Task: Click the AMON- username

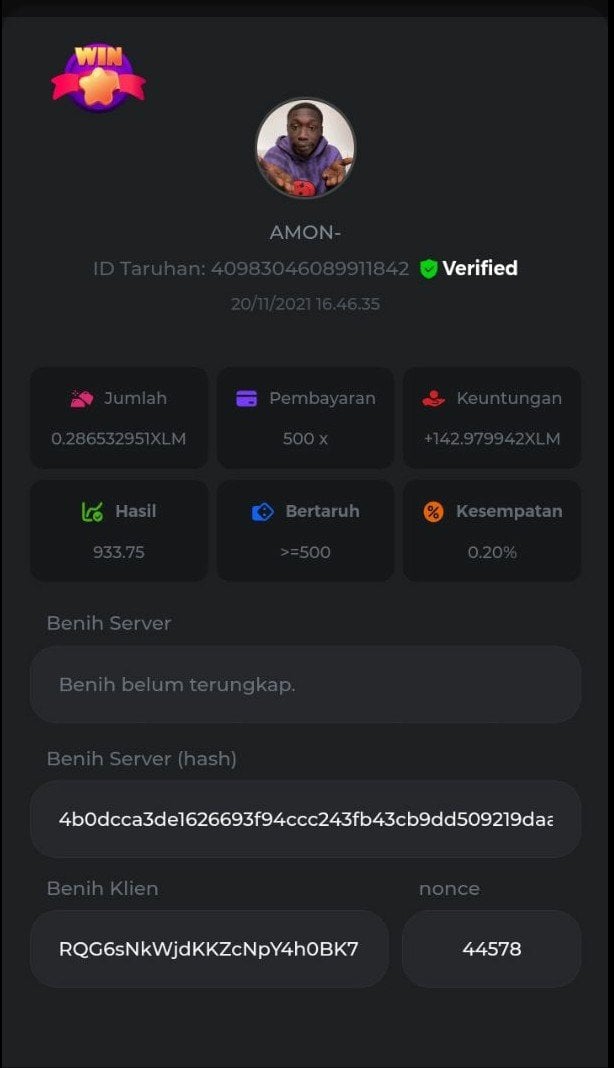Action: [x=306, y=232]
